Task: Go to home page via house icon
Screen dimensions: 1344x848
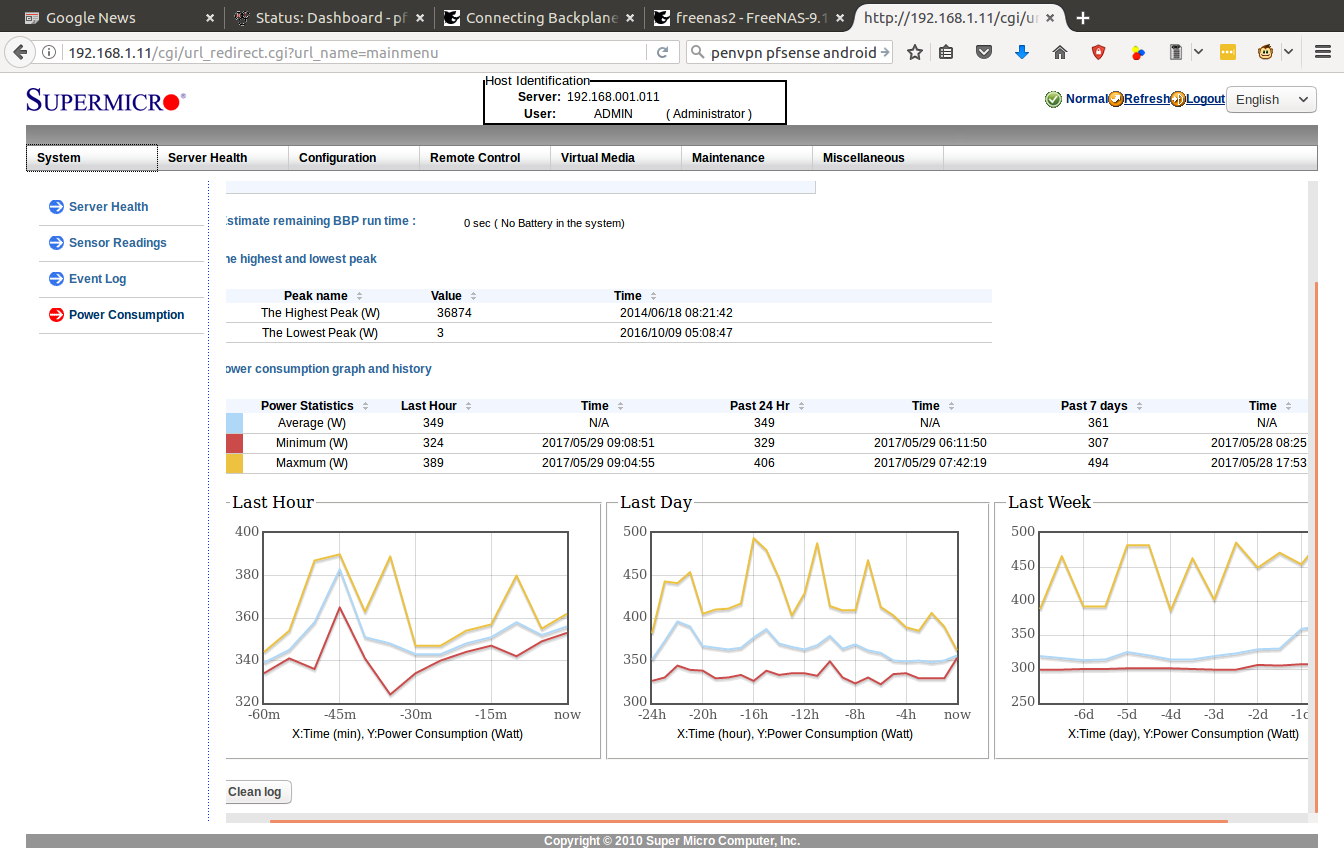Action: coord(1060,53)
